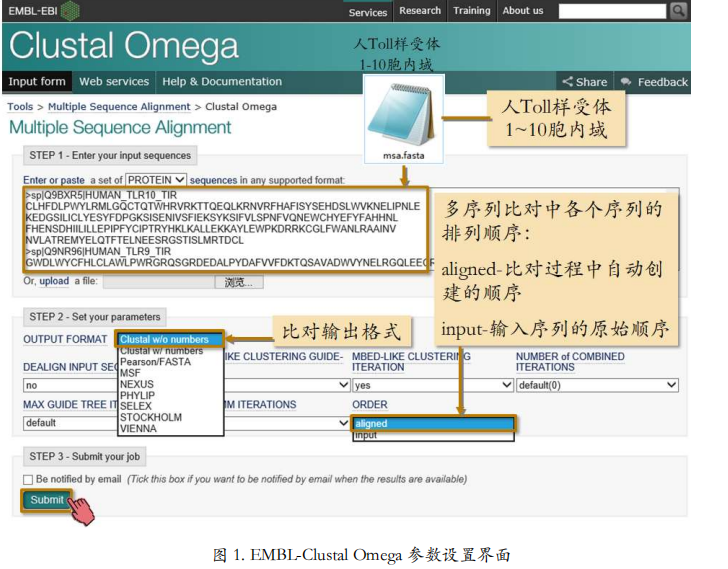The image size is (728, 569).
Task: Follow Multiple Sequence Alignment breadcrumb link
Action: [119, 107]
